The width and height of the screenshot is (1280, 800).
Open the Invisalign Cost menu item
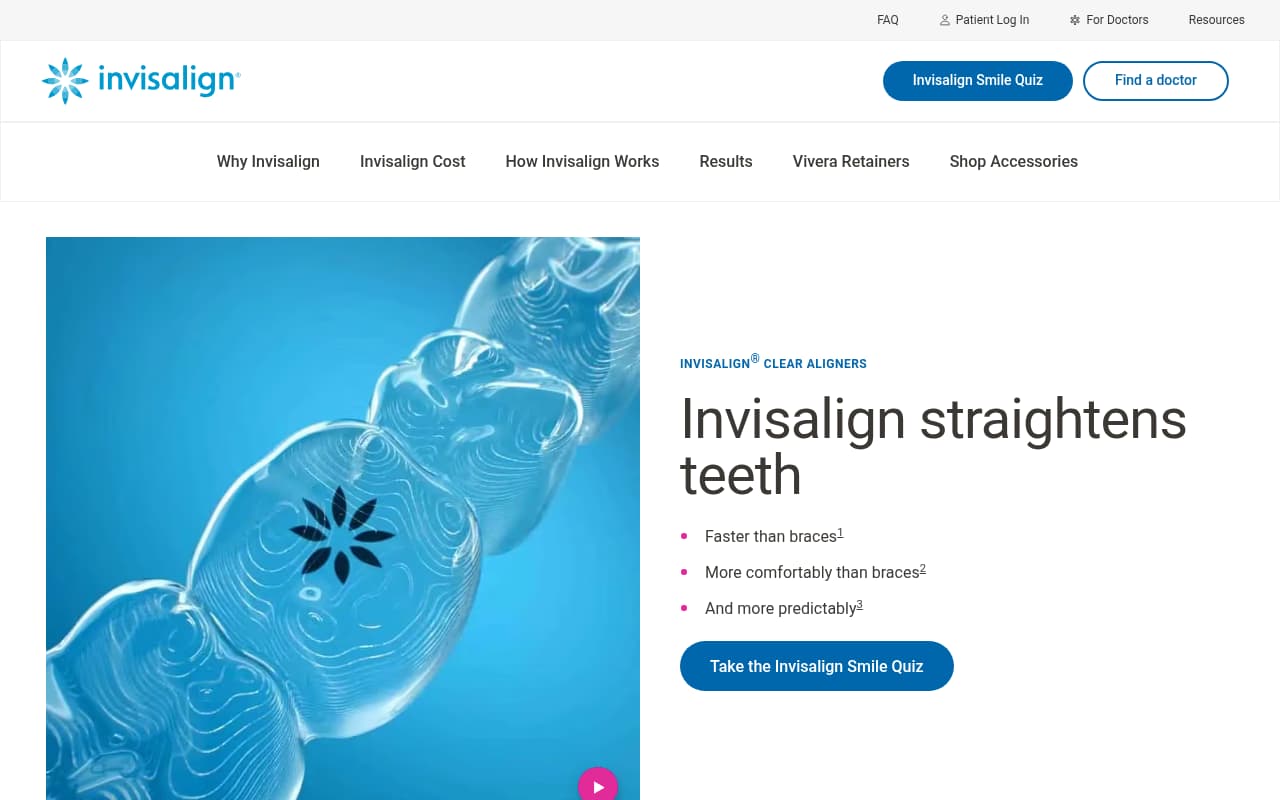412,161
